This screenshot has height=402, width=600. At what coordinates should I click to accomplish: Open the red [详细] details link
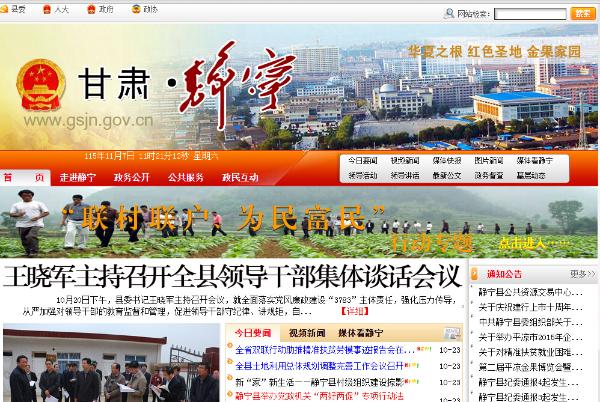point(355,312)
